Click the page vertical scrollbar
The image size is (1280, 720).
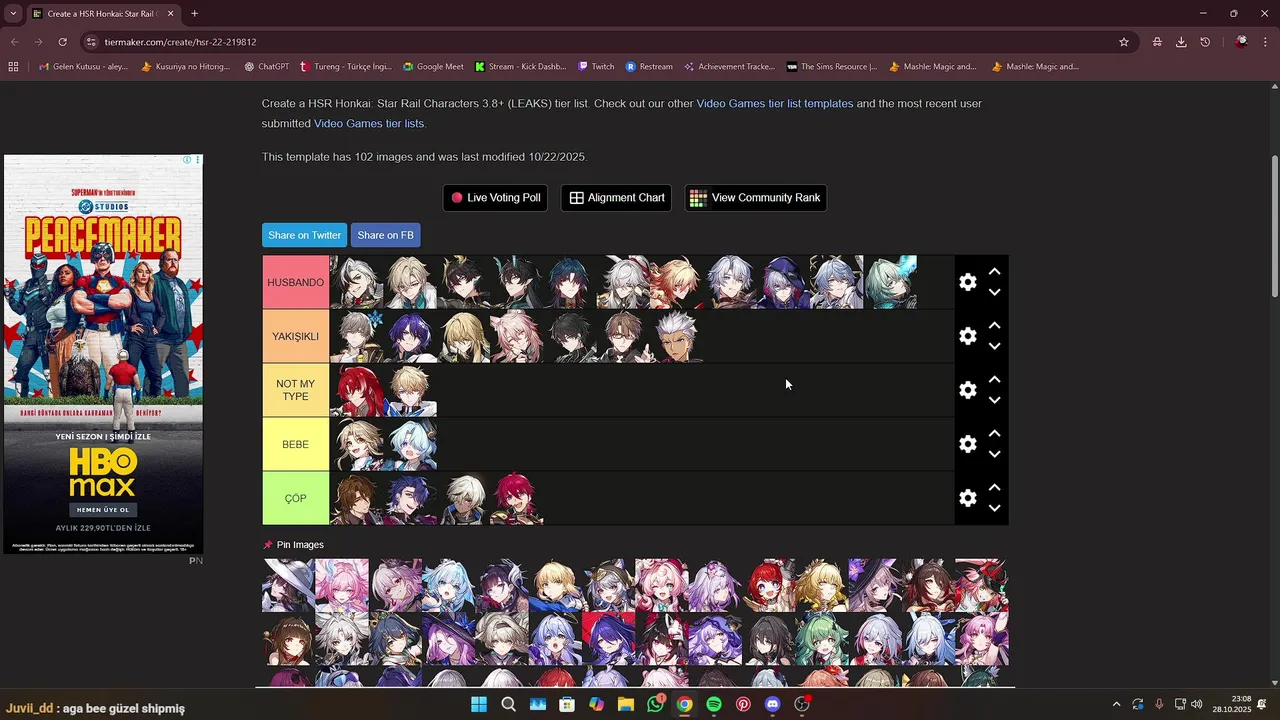pyautogui.click(x=1274, y=225)
